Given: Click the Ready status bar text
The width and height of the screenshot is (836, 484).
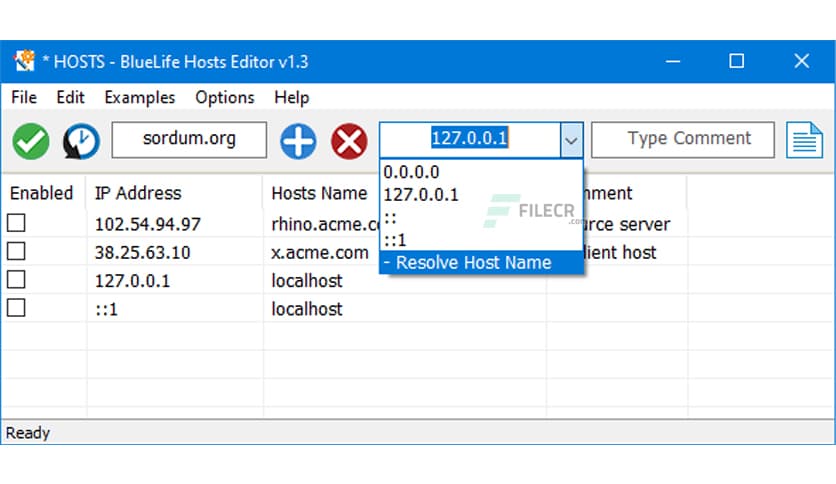Looking at the screenshot, I should (x=28, y=433).
